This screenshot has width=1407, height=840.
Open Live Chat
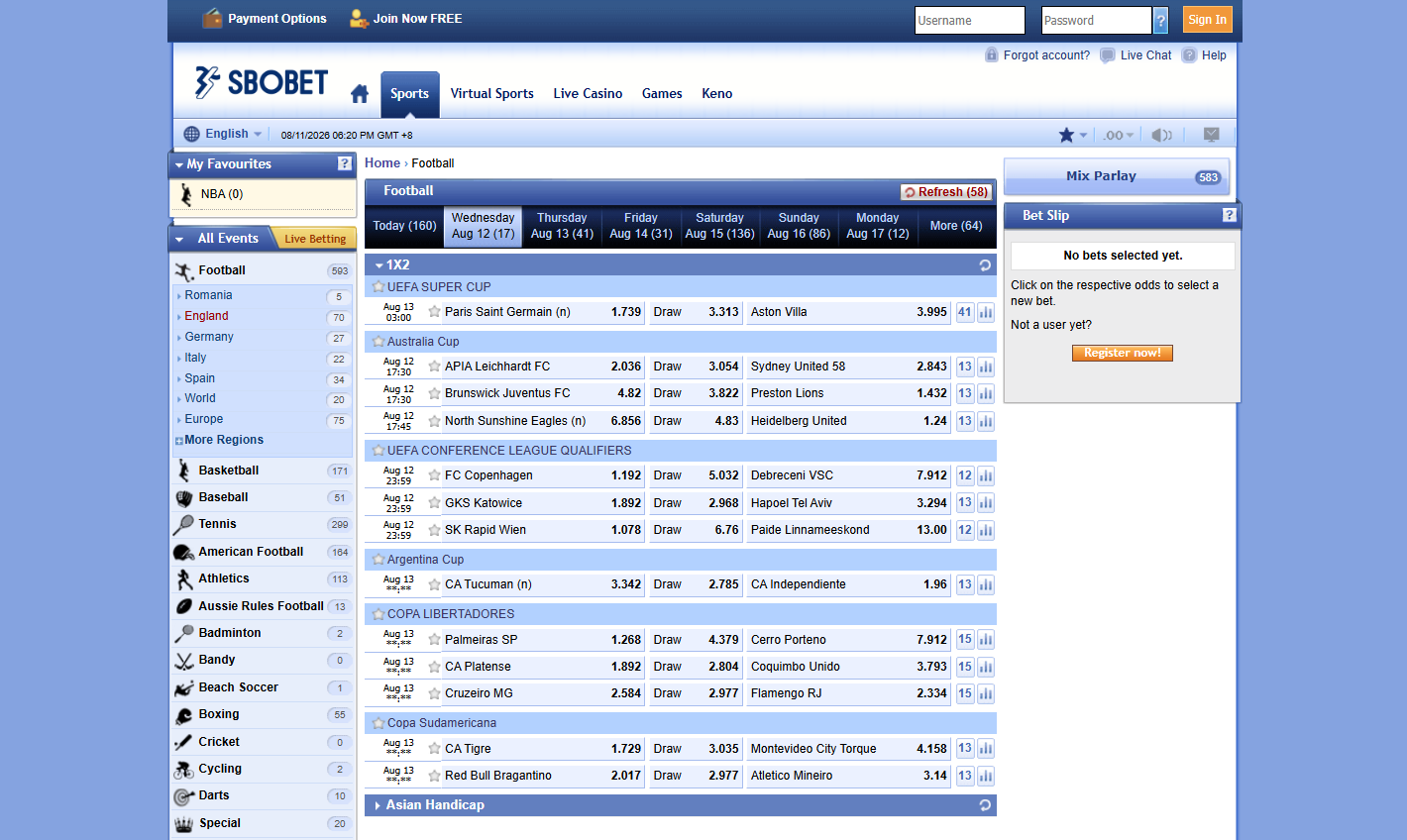tap(1145, 55)
